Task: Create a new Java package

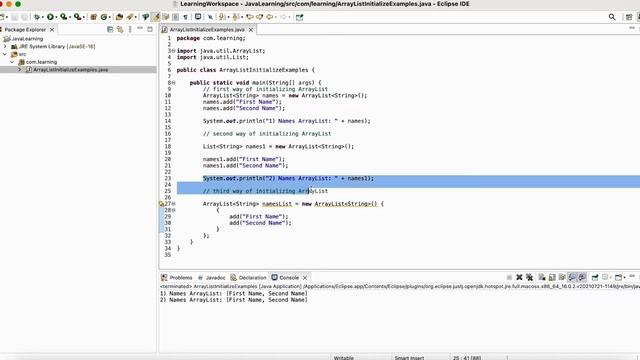Action: coord(93,17)
